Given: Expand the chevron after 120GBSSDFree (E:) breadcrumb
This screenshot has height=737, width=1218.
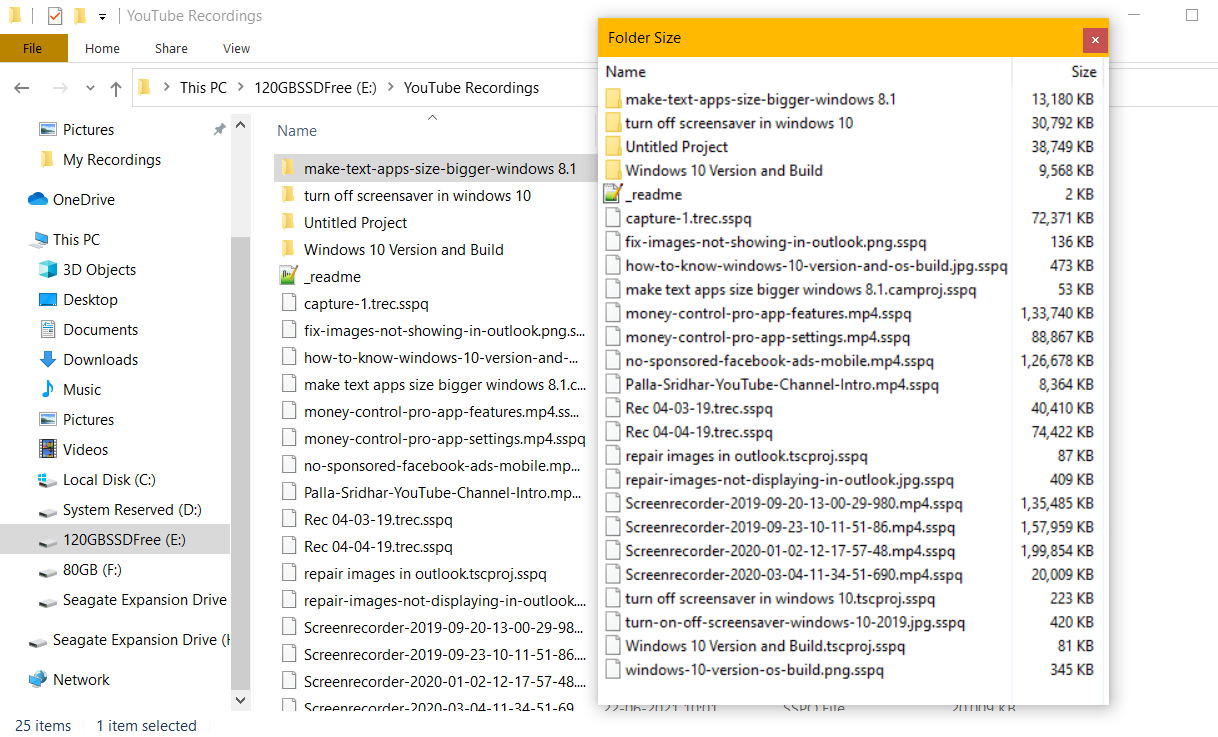Looking at the screenshot, I should 390,88.
